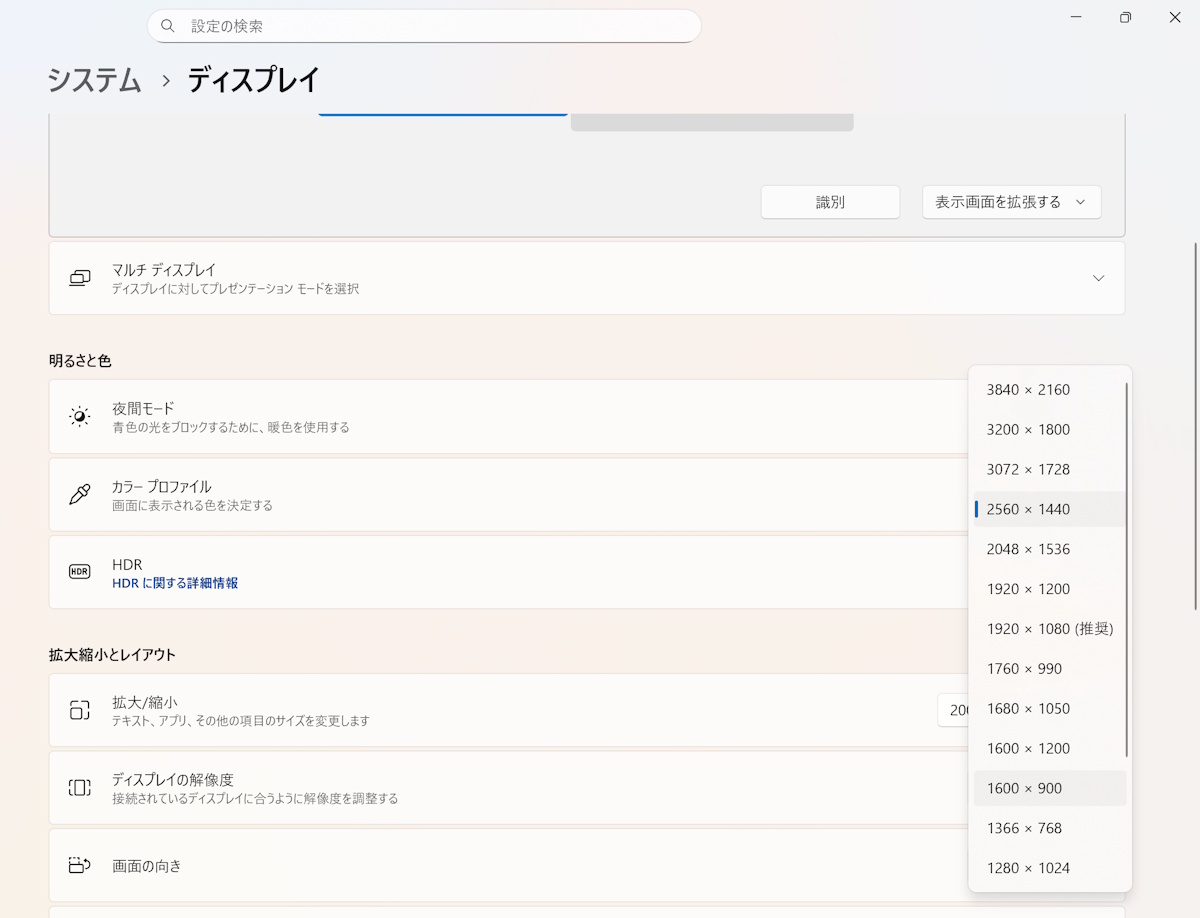
Task: Click the Color profile (カラー プロファイル) pen icon
Action: [80, 495]
